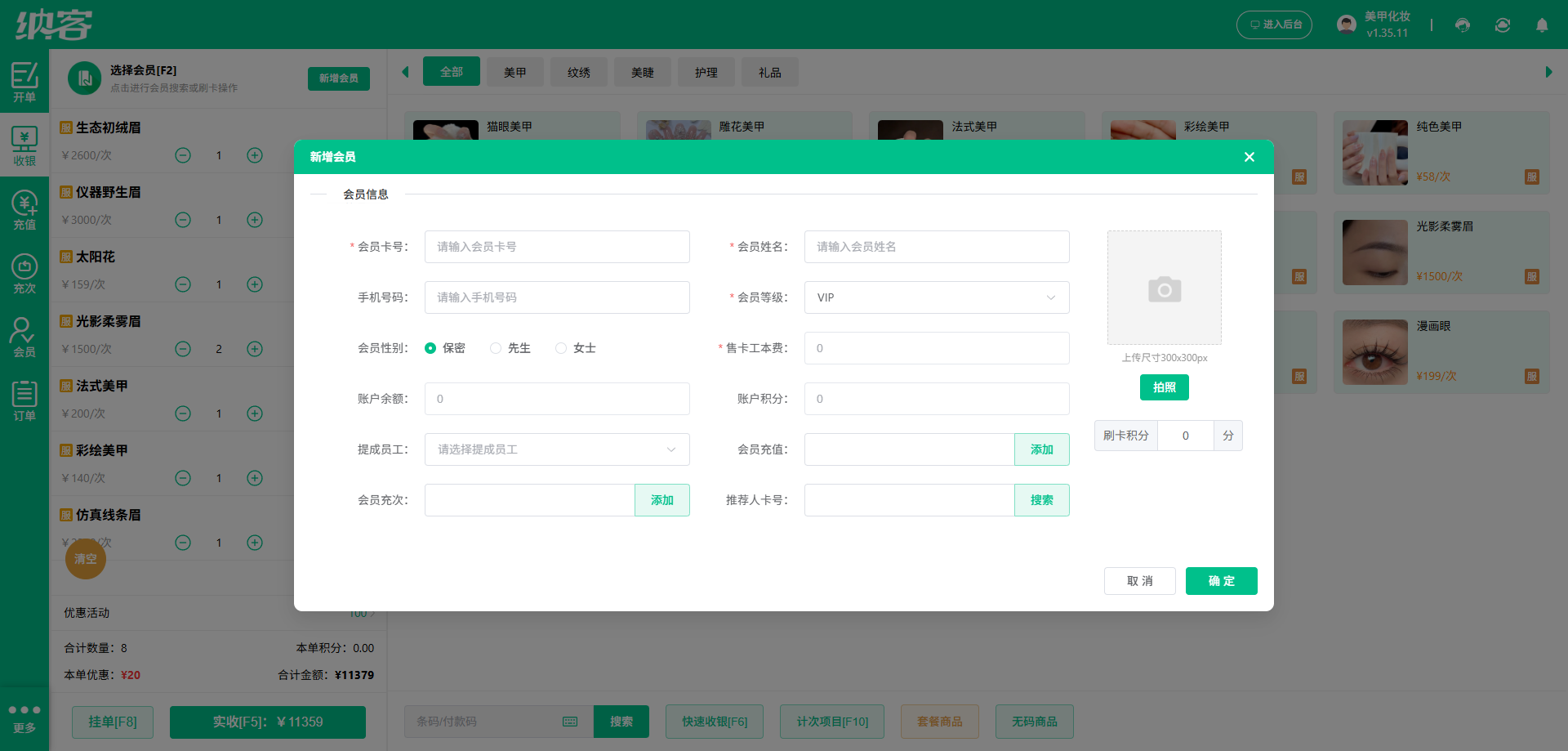Go to the 会员 member sidebar icon
The height and width of the screenshot is (751, 1568).
[24, 338]
